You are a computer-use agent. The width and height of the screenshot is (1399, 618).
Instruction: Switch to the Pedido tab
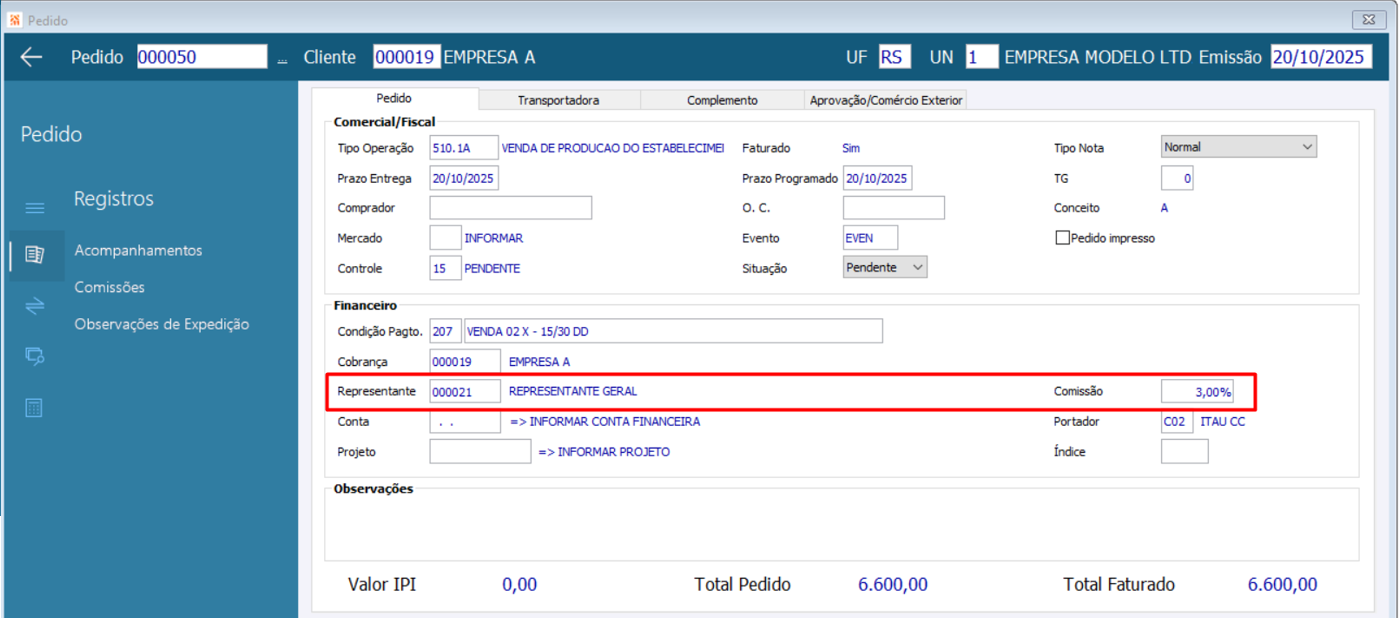click(393, 99)
